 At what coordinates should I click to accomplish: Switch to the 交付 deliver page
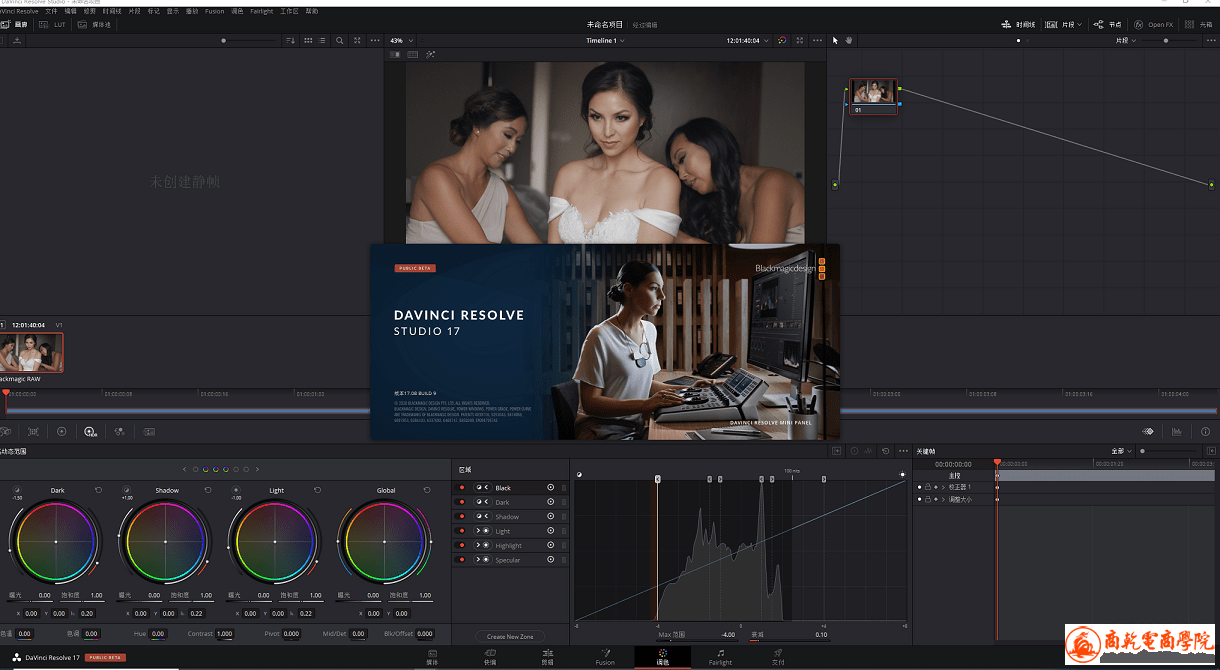(x=778, y=657)
